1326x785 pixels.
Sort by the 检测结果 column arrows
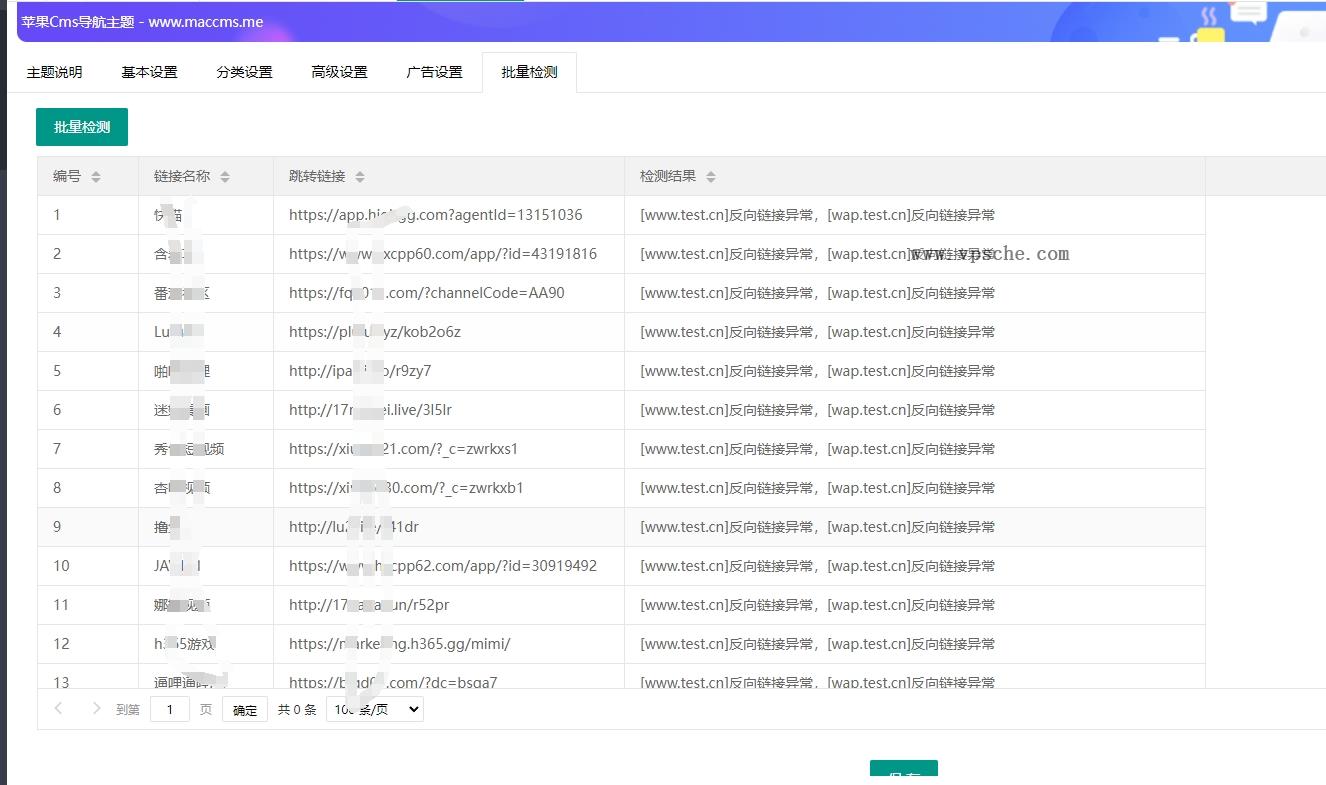(711, 177)
